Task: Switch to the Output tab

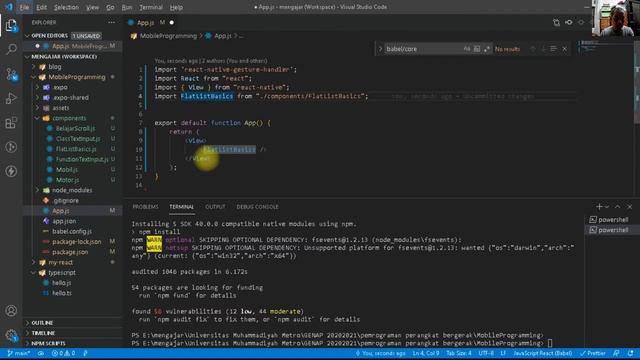Action: click(215, 207)
